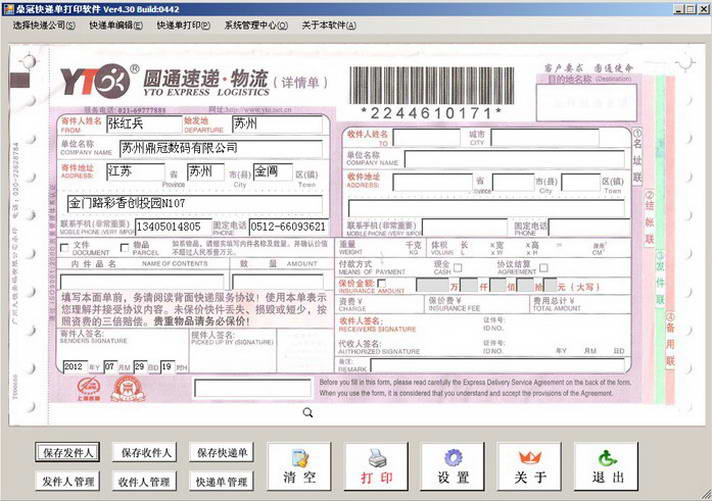712x501 pixels.
Task: Click sender street address field 金门路彩香创投园
Action: pyautogui.click(x=195, y=204)
